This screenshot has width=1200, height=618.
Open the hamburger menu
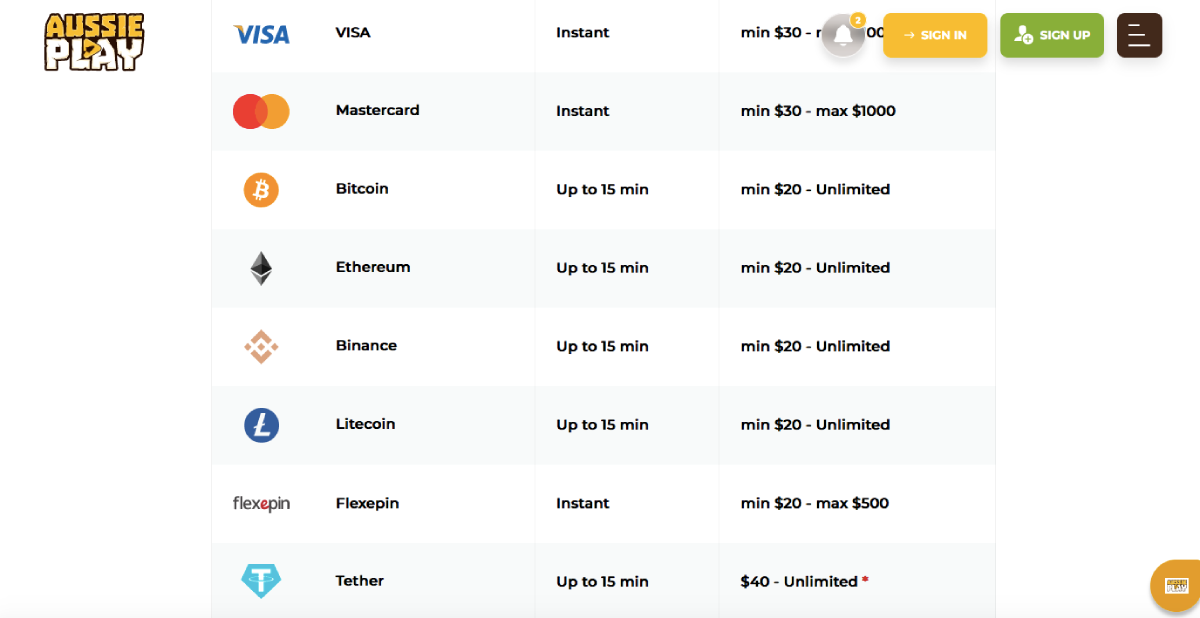click(1139, 35)
